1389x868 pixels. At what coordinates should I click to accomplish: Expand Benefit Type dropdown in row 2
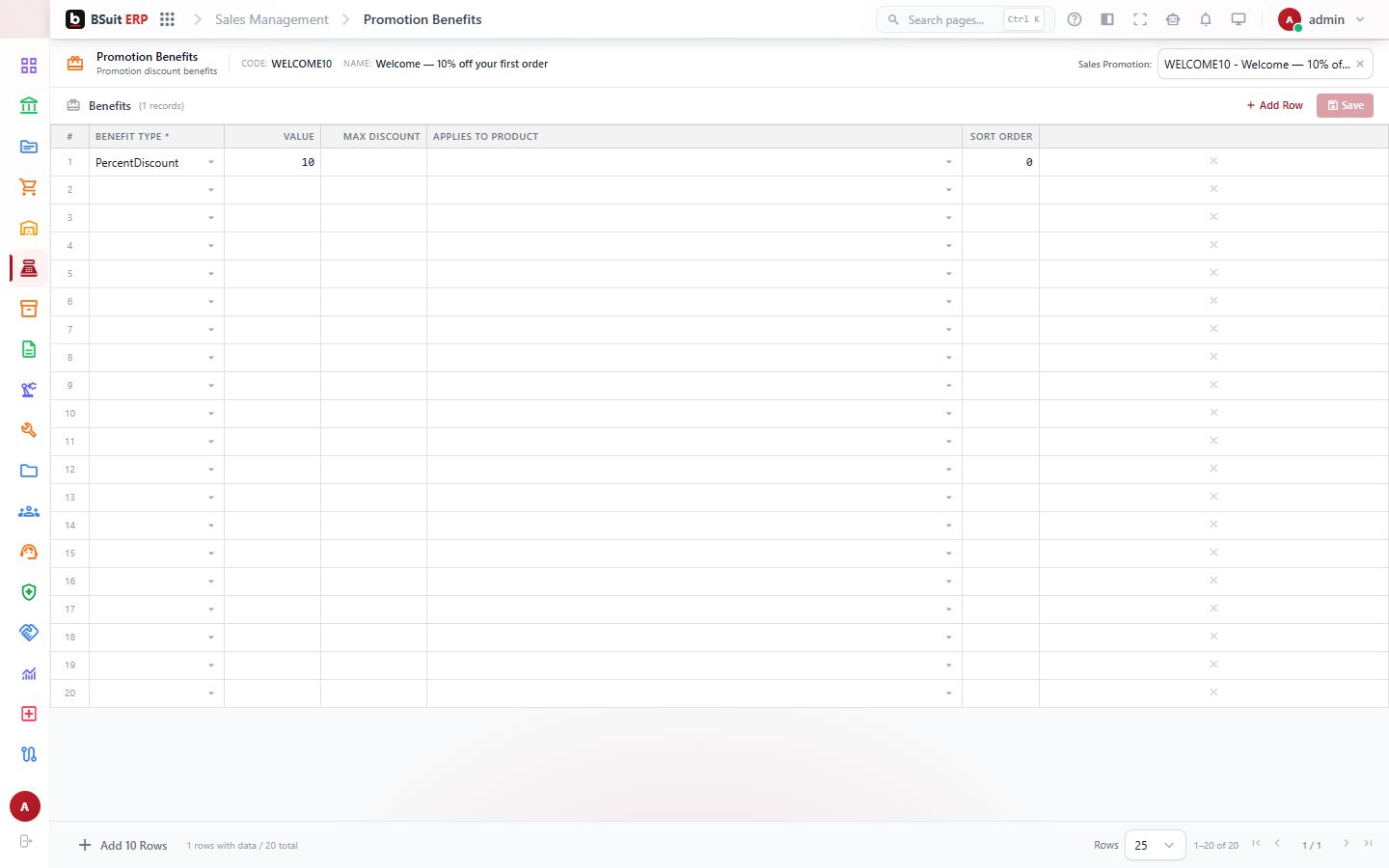point(211,190)
